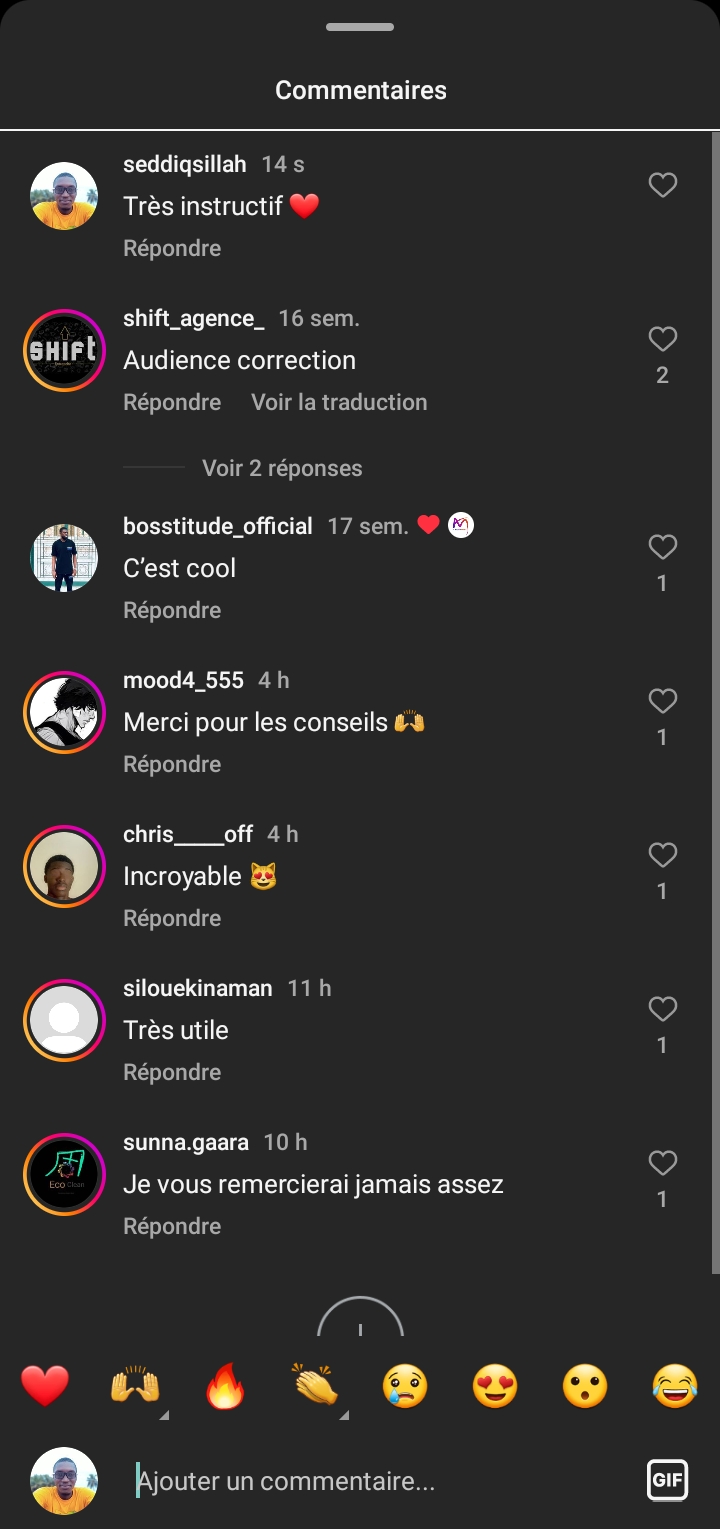Insert the fire quick emoji

225,1386
